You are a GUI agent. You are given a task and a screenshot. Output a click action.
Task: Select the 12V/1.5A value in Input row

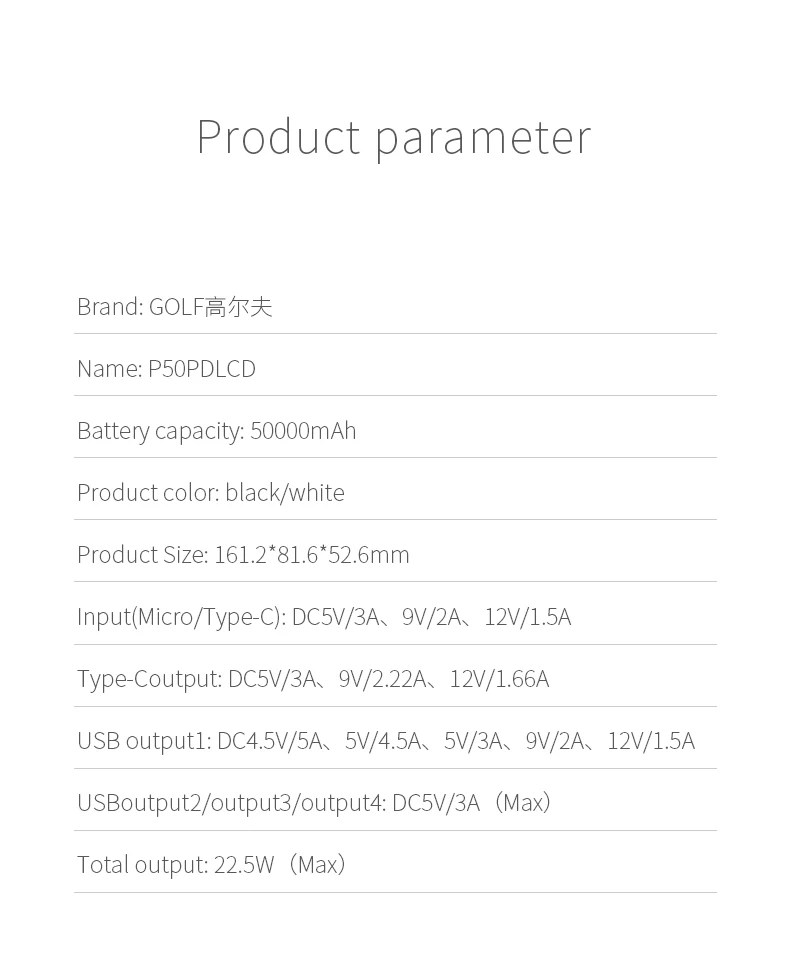pyautogui.click(x=528, y=617)
